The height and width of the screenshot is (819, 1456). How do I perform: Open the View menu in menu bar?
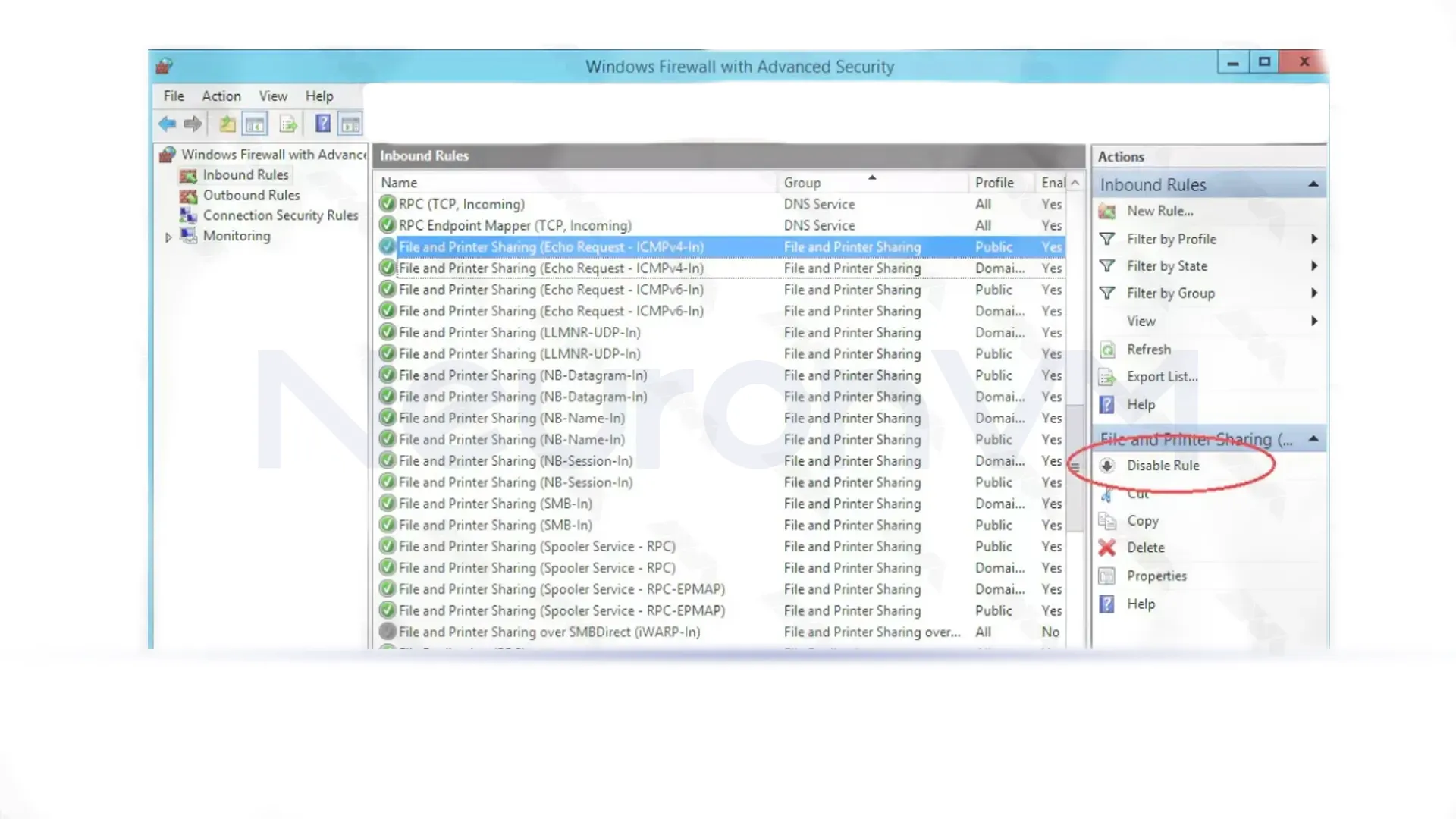point(273,96)
